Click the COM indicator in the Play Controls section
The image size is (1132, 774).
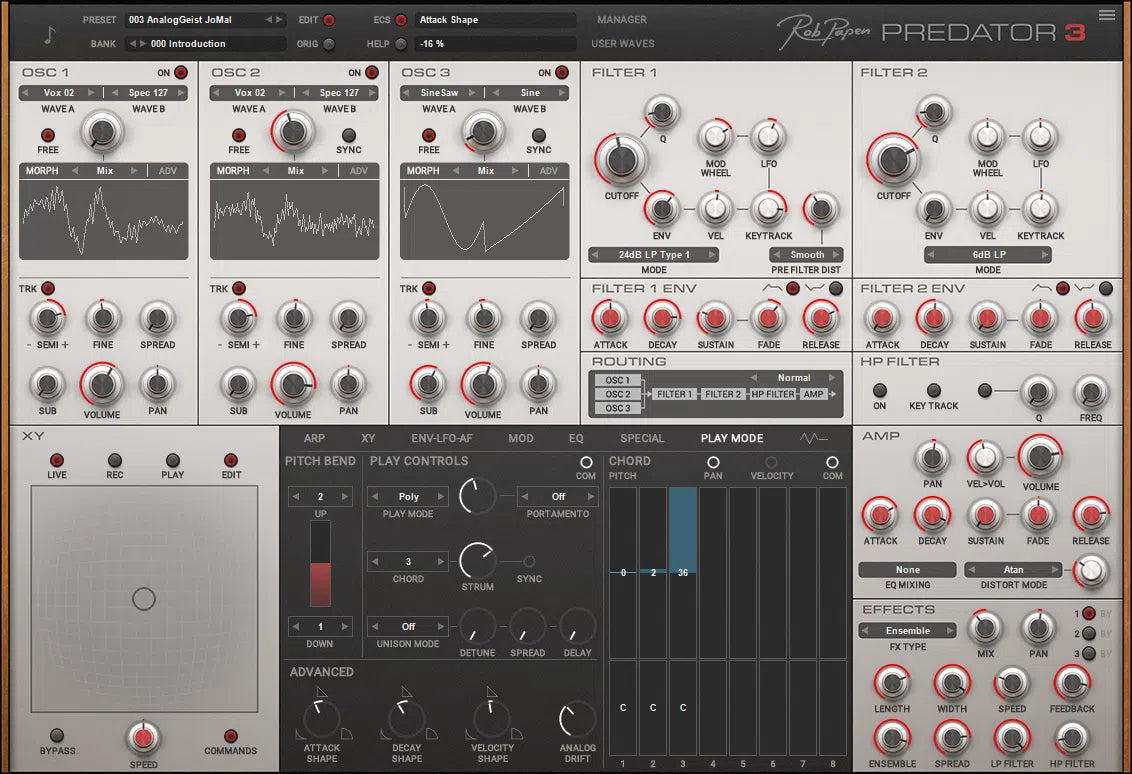point(587,461)
